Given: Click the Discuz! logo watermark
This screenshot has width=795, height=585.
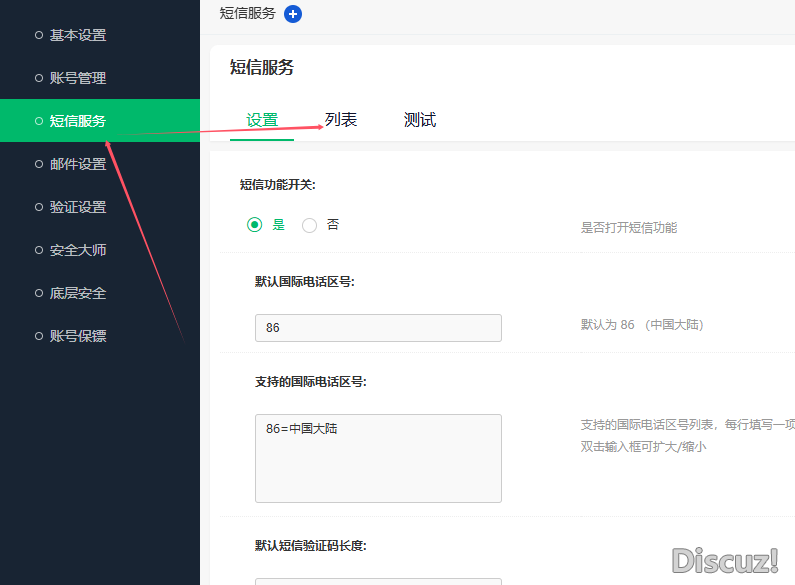Looking at the screenshot, I should tap(725, 560).
